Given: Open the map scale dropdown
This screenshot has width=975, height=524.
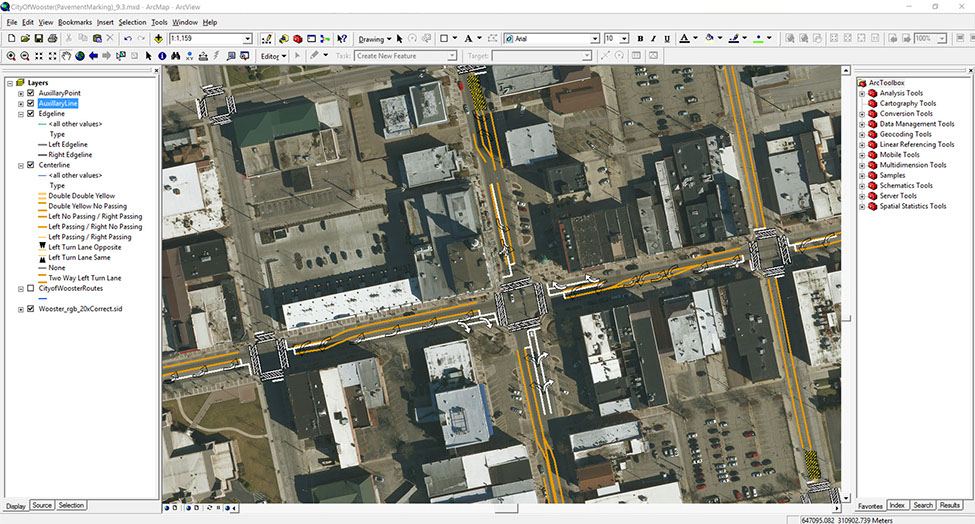Looking at the screenshot, I should pyautogui.click(x=248, y=39).
